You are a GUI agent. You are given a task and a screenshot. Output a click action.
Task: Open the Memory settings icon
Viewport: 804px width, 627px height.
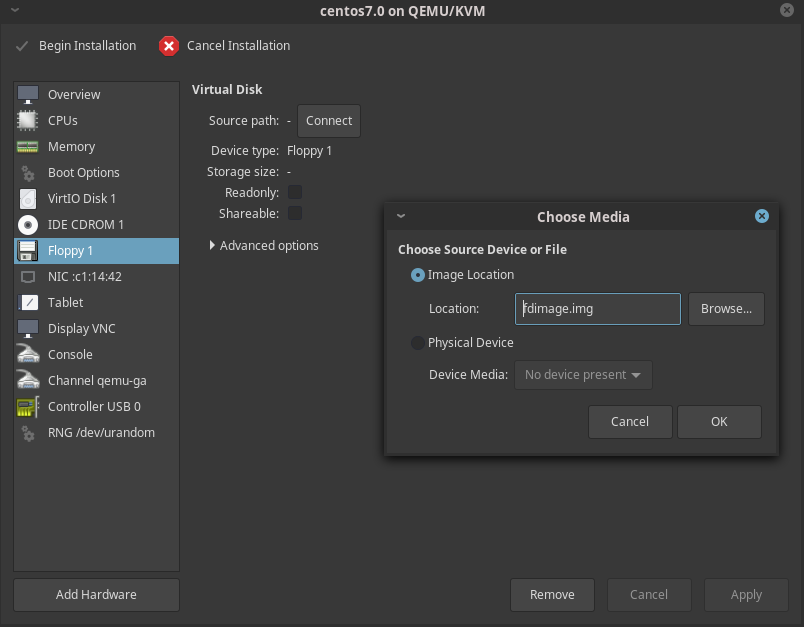pos(28,146)
